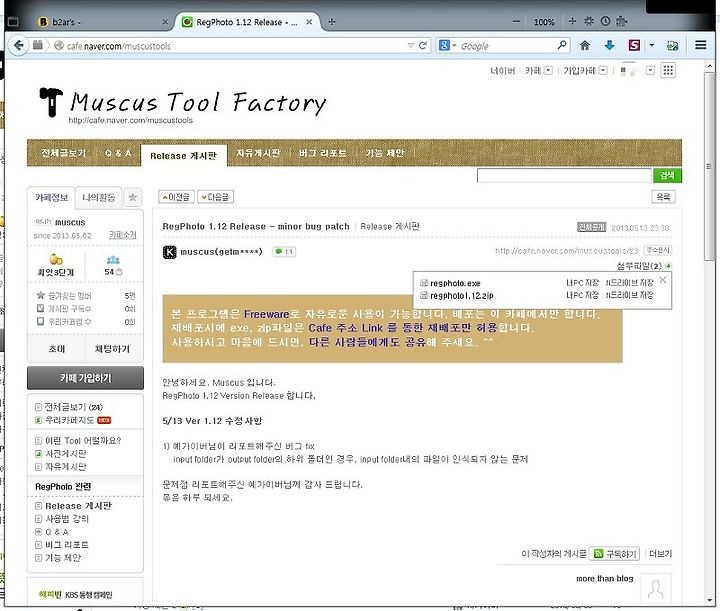Switch to 나의활동 sidebar tab
720x611 pixels.
coord(99,197)
